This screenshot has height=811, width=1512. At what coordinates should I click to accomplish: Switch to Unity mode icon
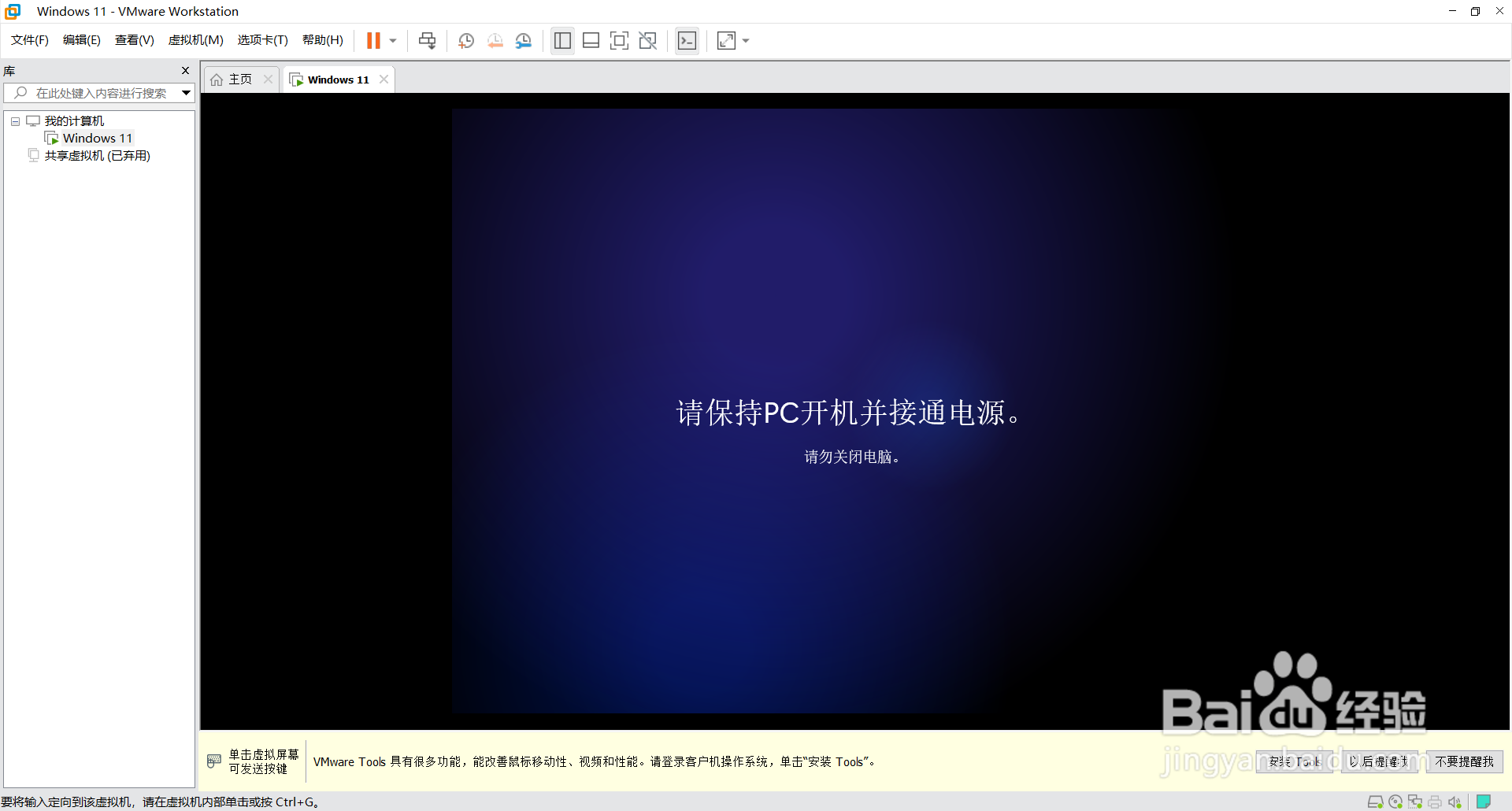(648, 41)
